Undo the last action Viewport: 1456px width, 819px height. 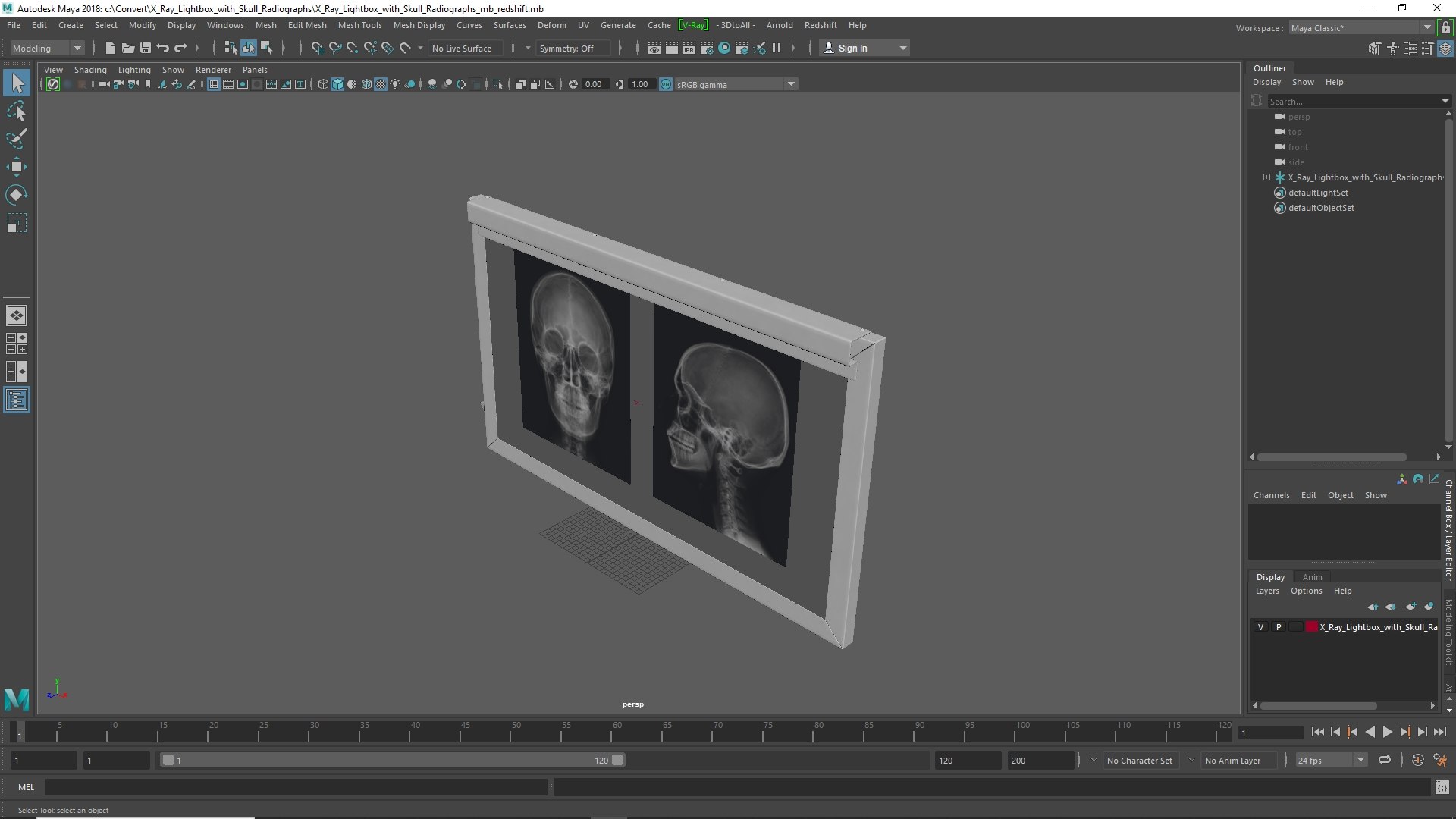pyautogui.click(x=162, y=48)
